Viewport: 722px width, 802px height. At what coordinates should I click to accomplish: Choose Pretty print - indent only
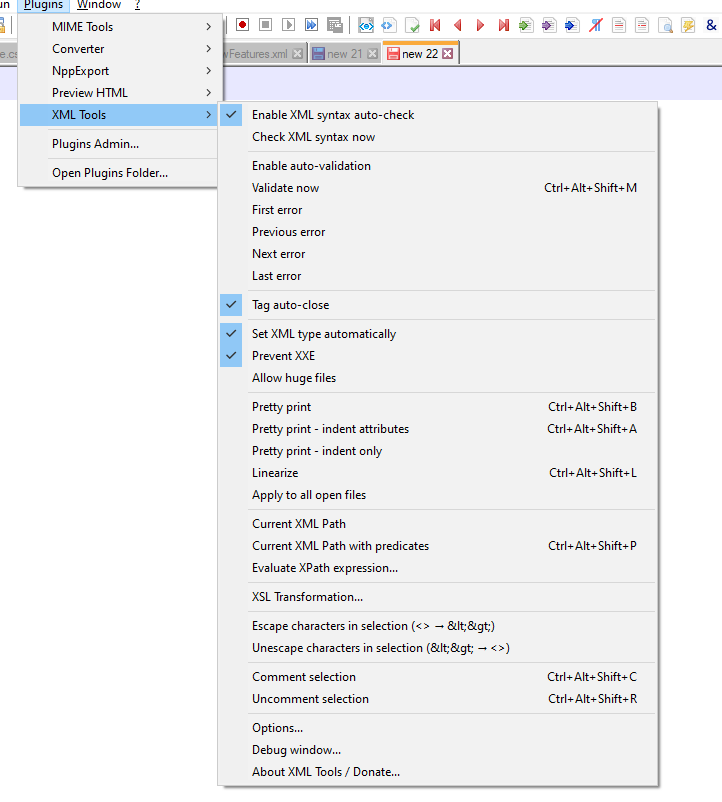[x=437, y=451]
